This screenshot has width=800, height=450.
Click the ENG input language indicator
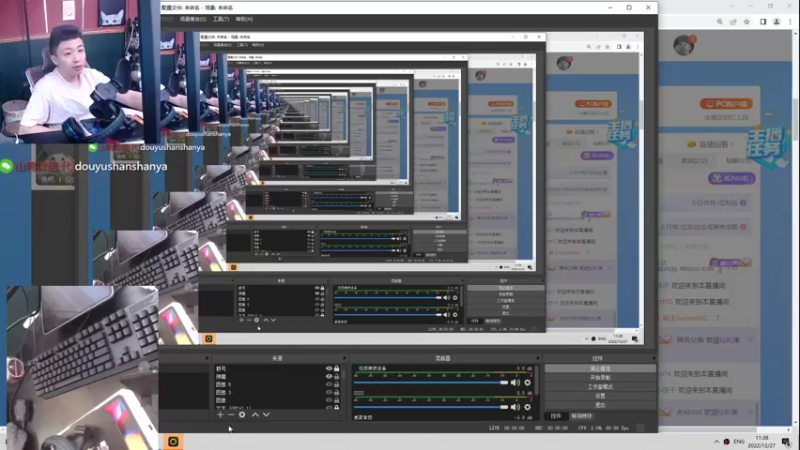[739, 442]
